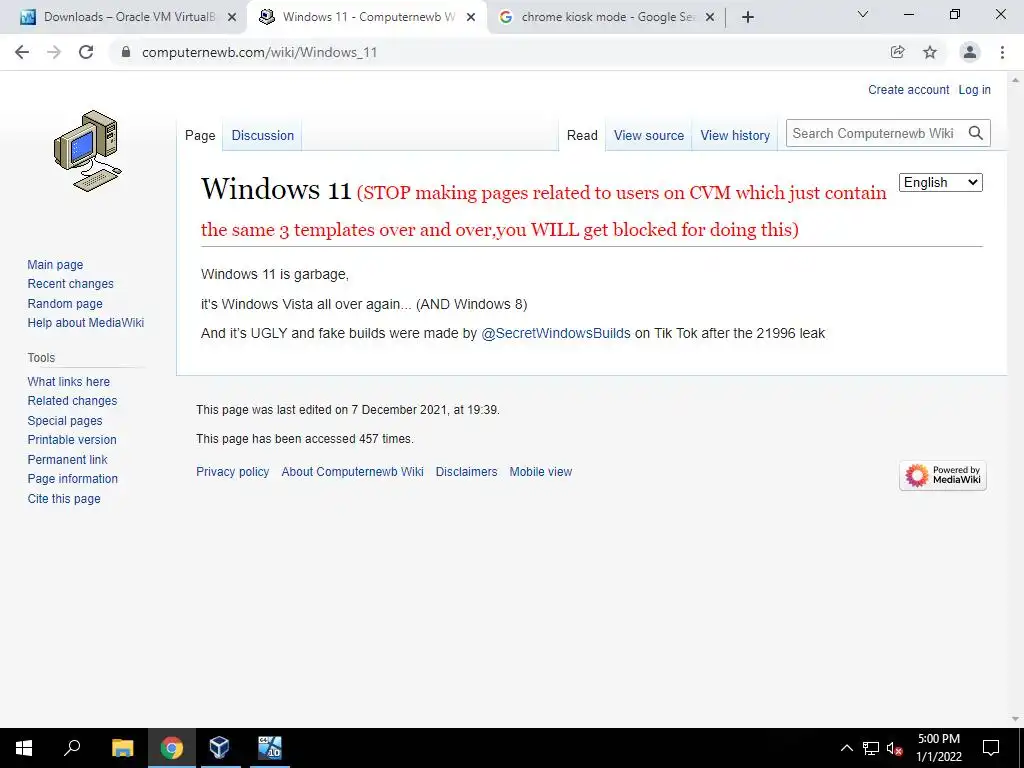Open clock showing 5:00 PM 1/1/2022
Screen dimensions: 1024x768
click(939, 748)
